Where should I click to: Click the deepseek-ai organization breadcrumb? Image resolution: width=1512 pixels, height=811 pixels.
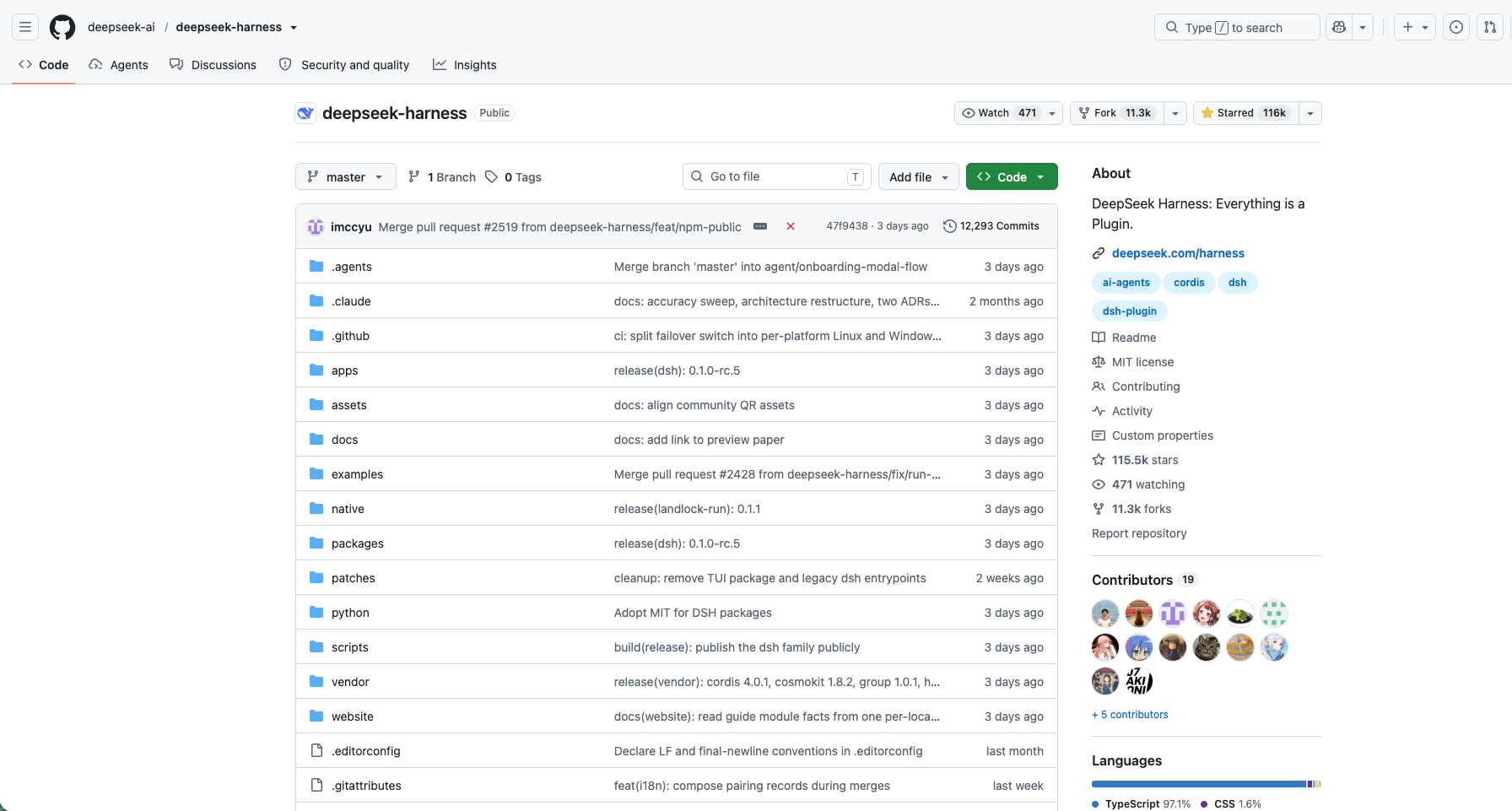coord(121,27)
